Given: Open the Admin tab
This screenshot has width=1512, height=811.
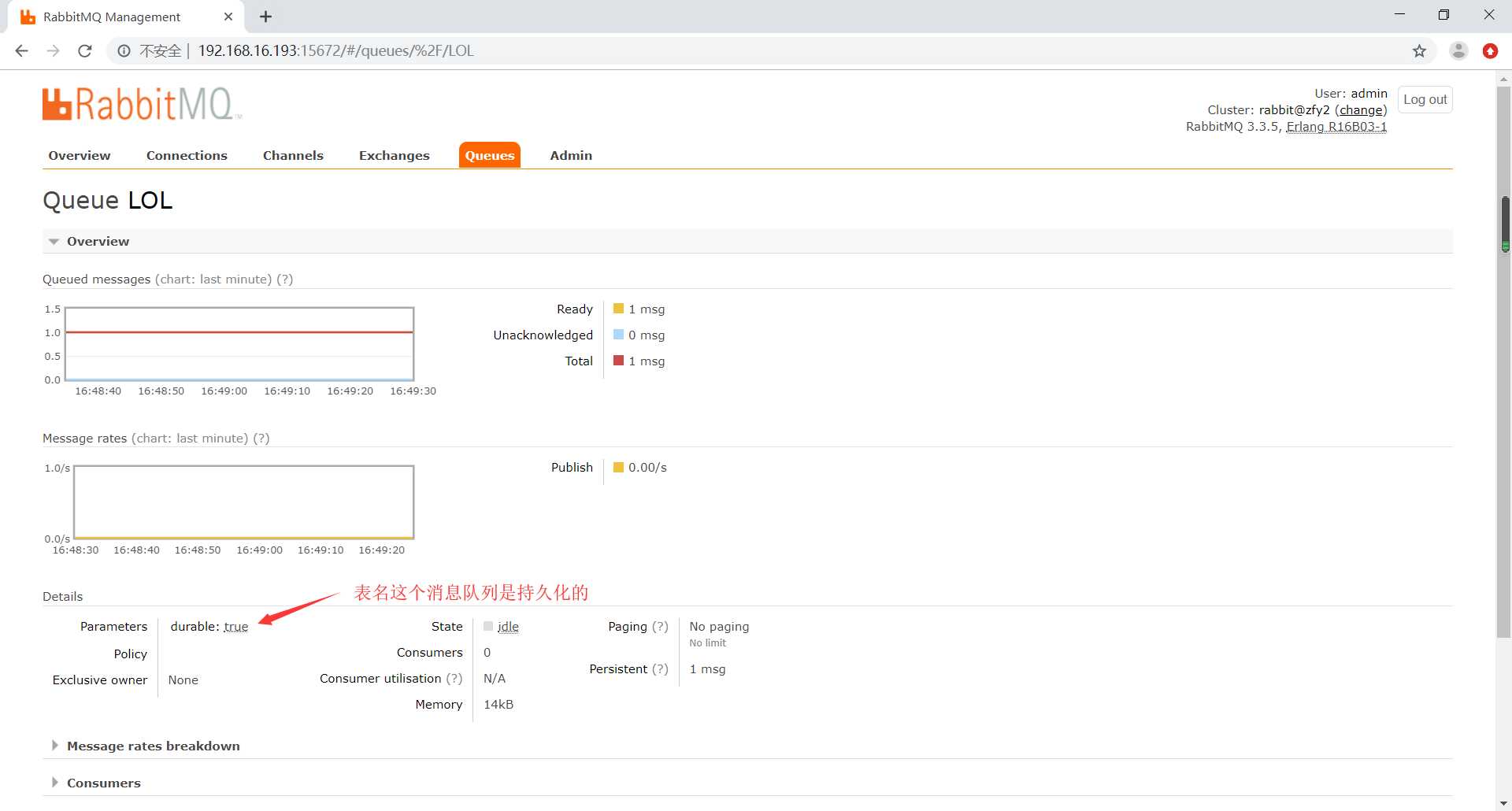Looking at the screenshot, I should [x=571, y=155].
